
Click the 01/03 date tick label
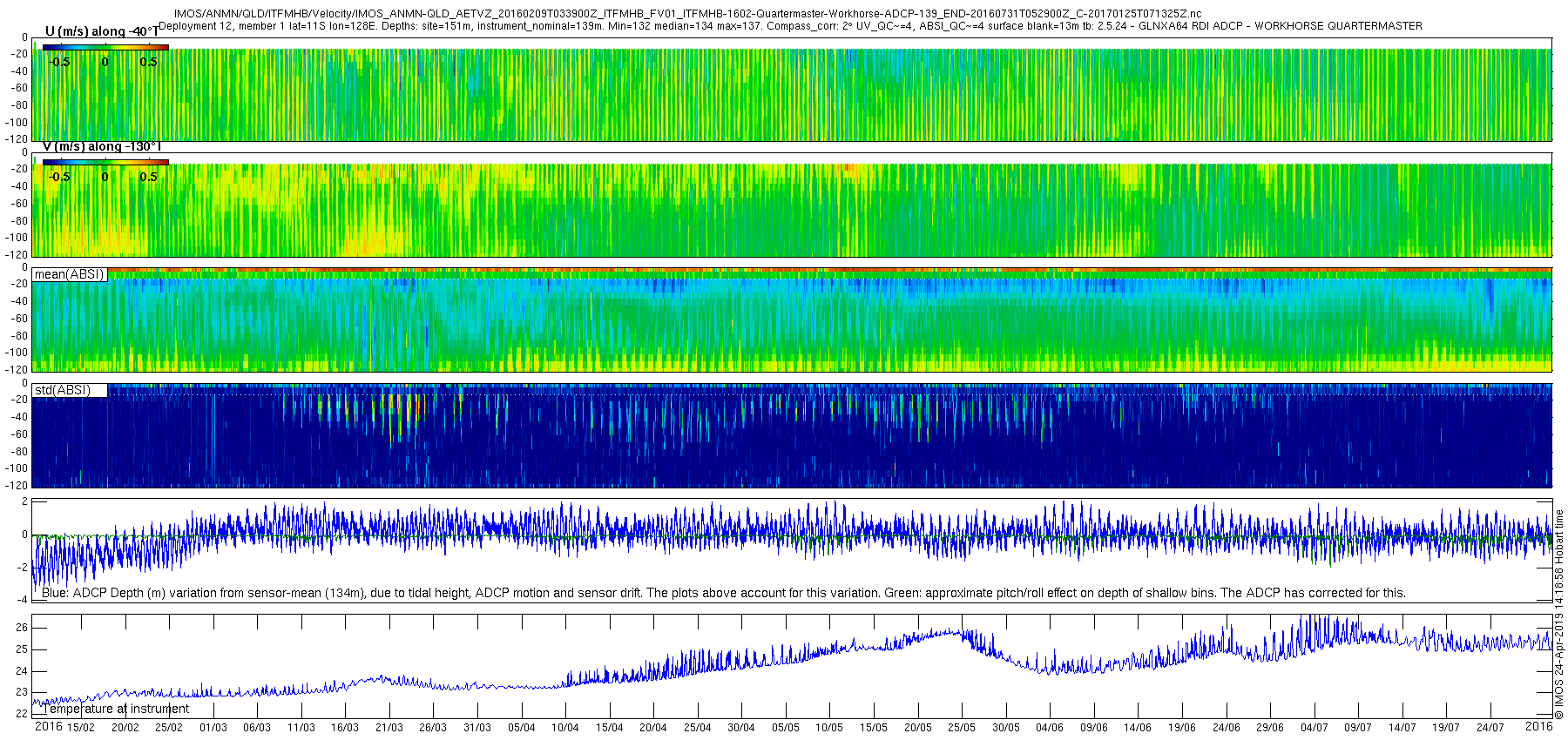(x=213, y=728)
